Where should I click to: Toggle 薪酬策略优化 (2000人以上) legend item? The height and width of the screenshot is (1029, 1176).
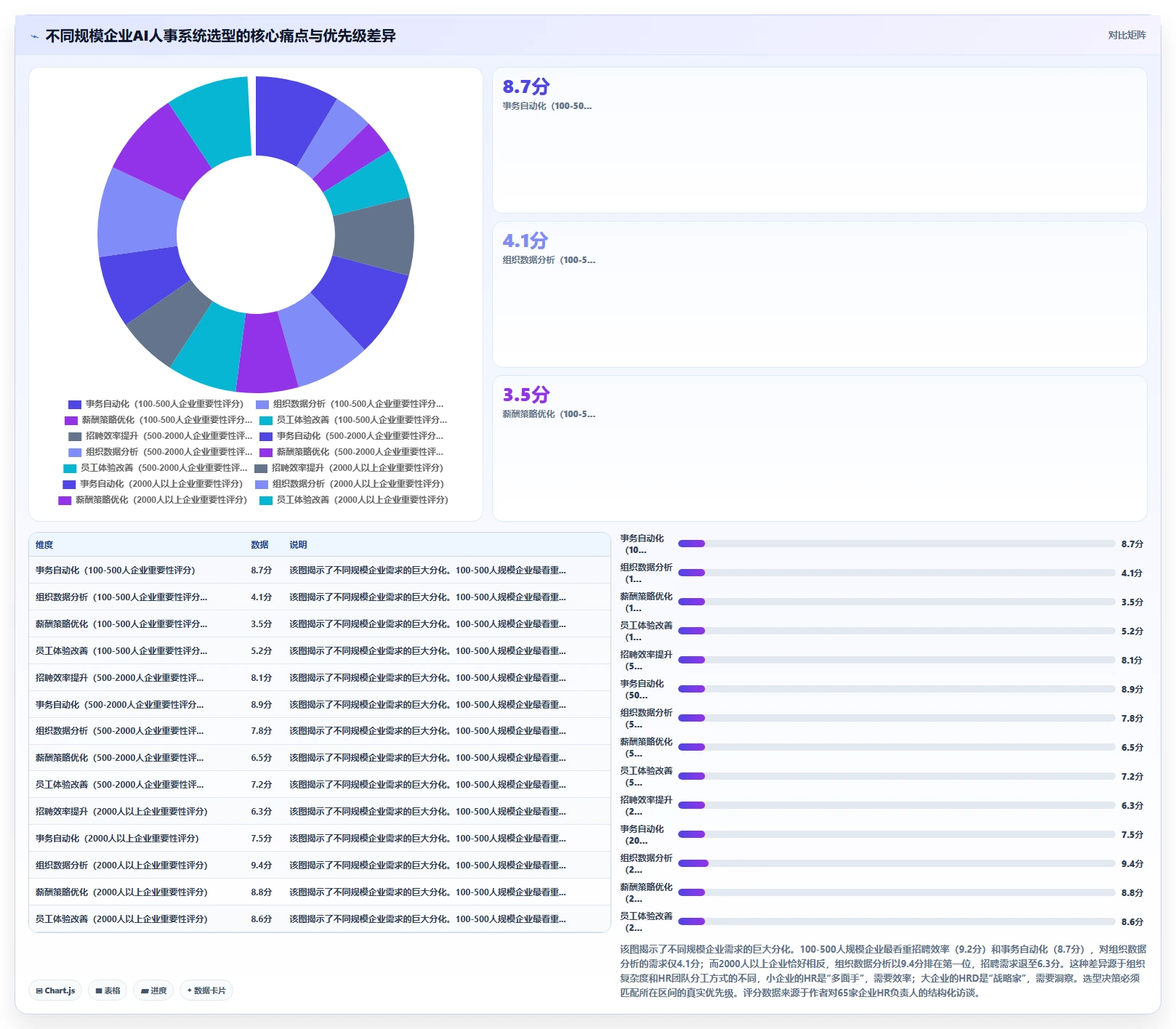pos(153,500)
